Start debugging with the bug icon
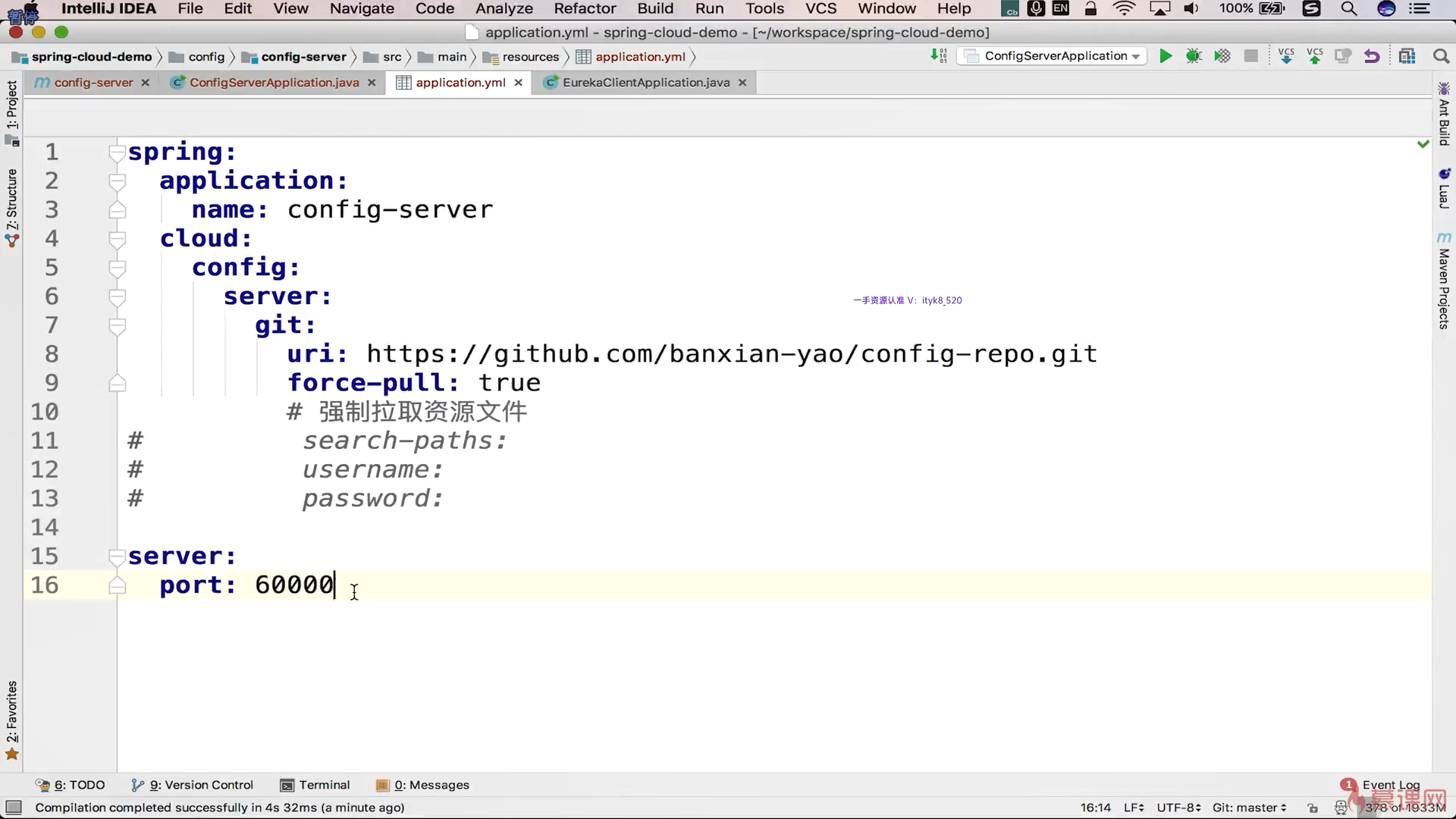1456x819 pixels. [1194, 56]
